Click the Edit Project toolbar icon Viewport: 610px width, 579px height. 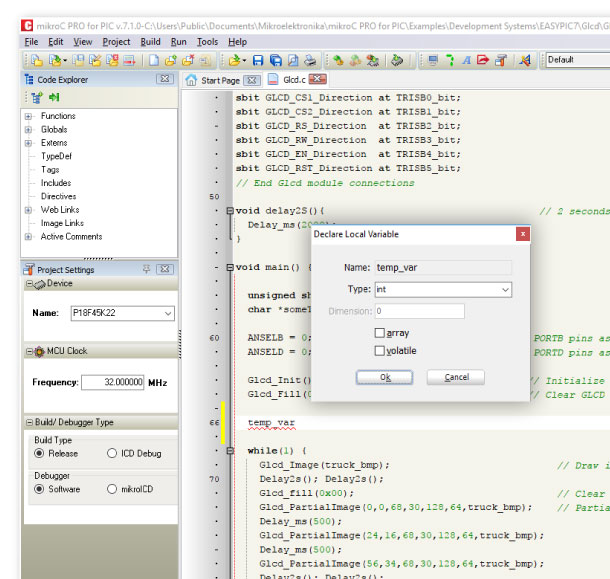[x=95, y=60]
